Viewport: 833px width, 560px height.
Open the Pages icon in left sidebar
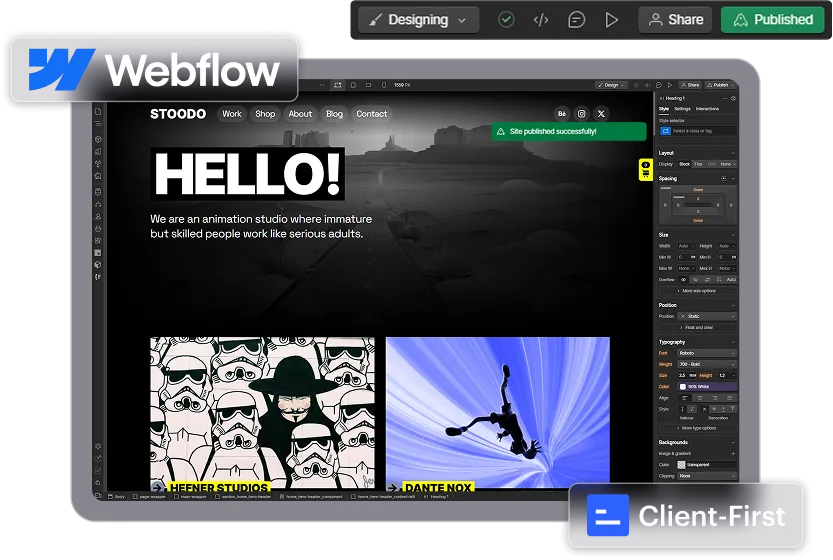click(x=98, y=112)
